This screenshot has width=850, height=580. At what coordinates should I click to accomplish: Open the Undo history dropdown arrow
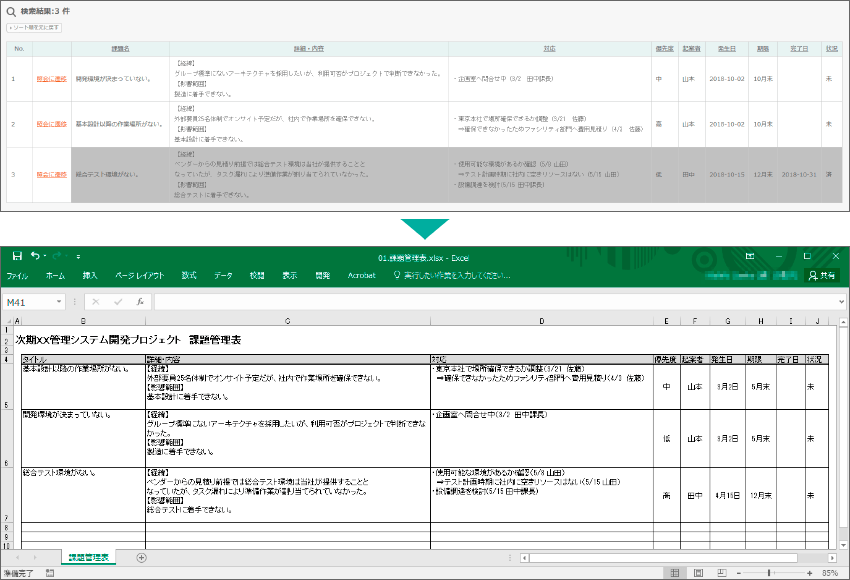(x=45, y=256)
